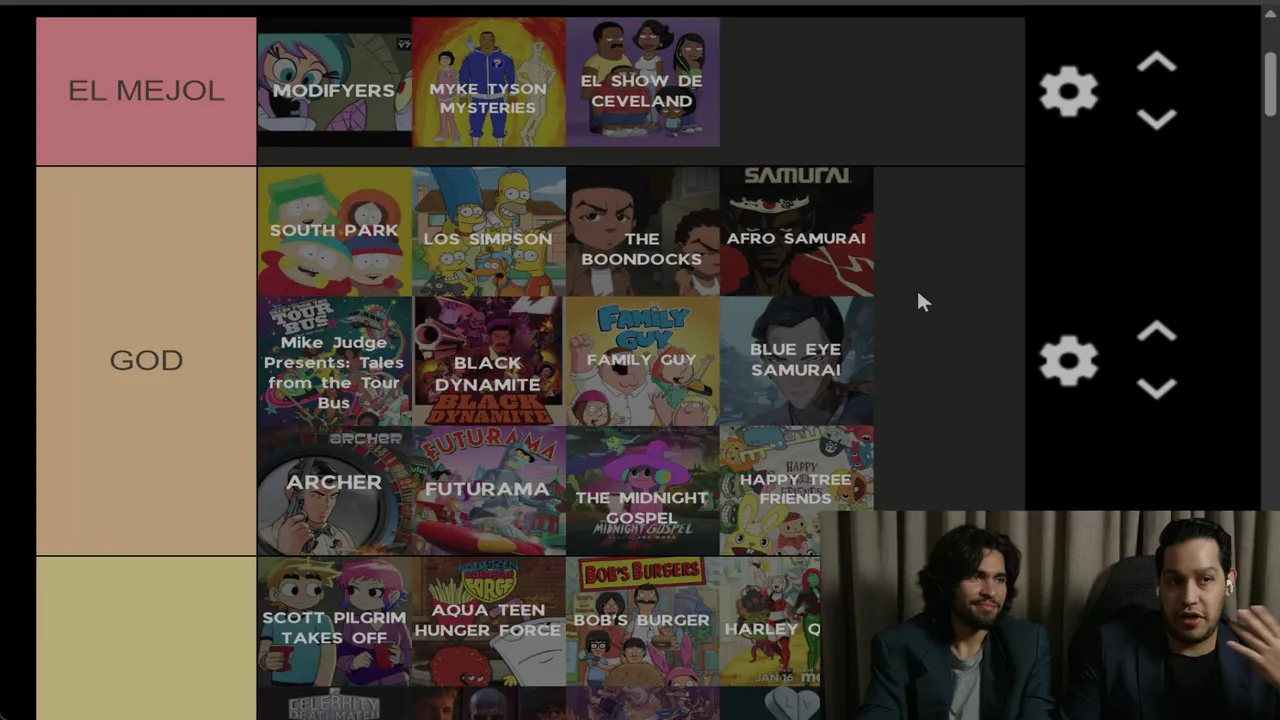Image resolution: width=1280 pixels, height=720 pixels.
Task: Select the Family Guy thumbnail
Action: click(x=642, y=361)
